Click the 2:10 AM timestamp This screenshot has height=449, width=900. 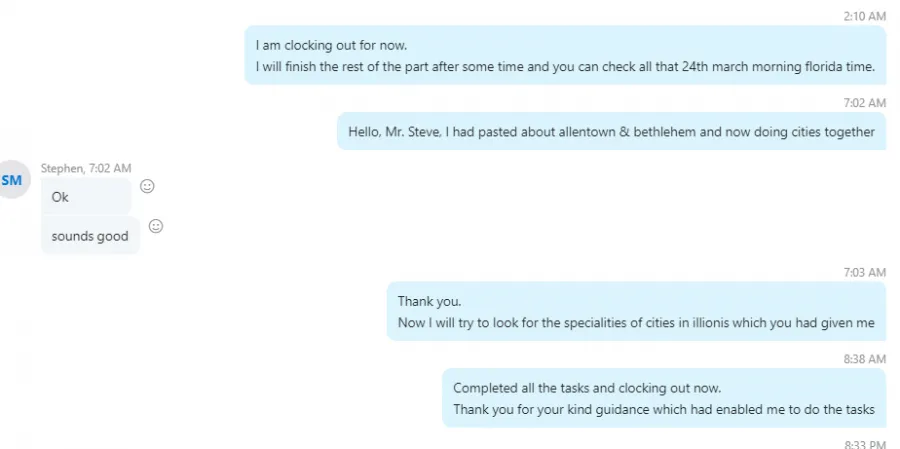click(864, 17)
